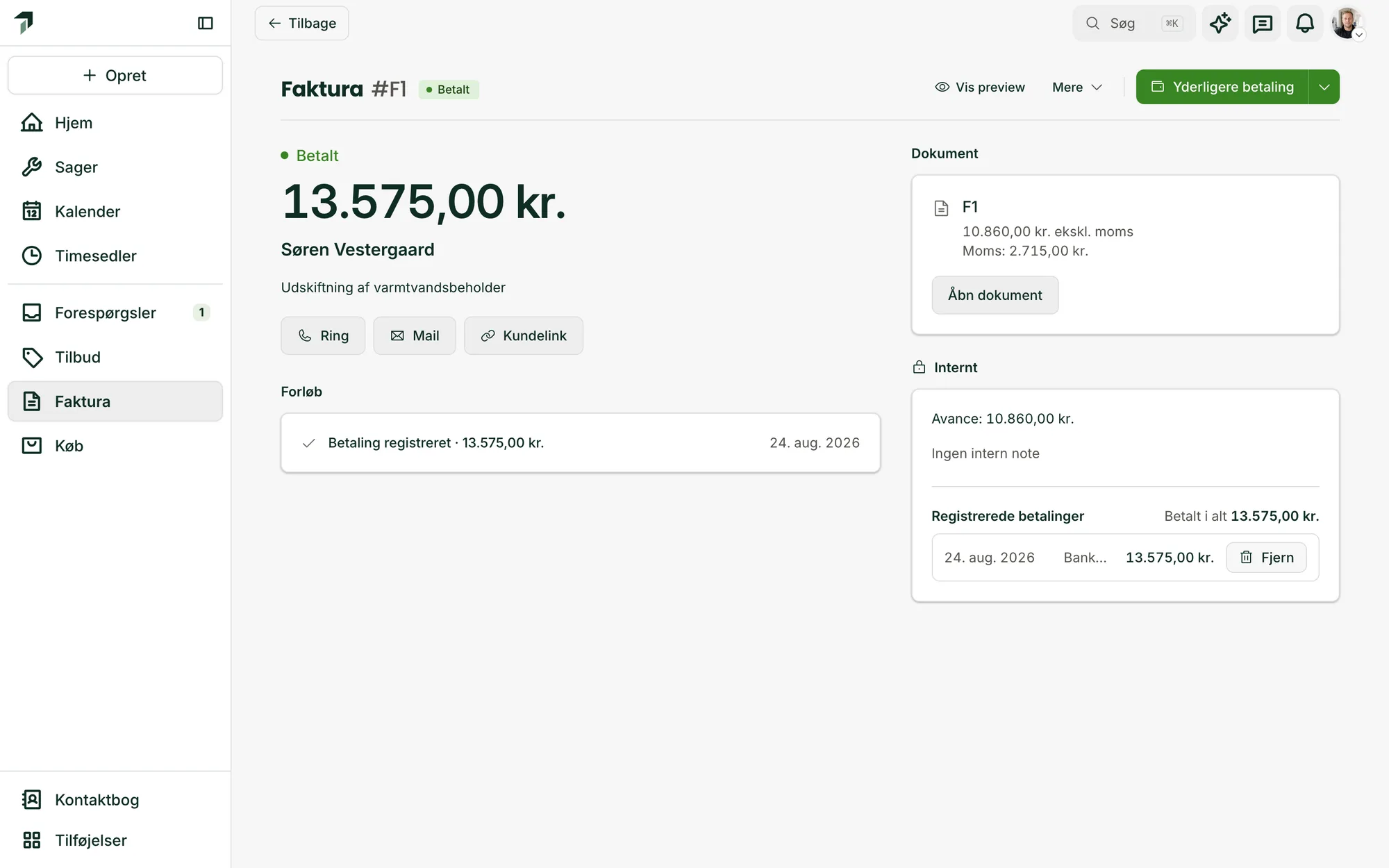Screen dimensions: 1389x868
Task: Open Tilbud in the sidebar
Action: [x=115, y=357]
